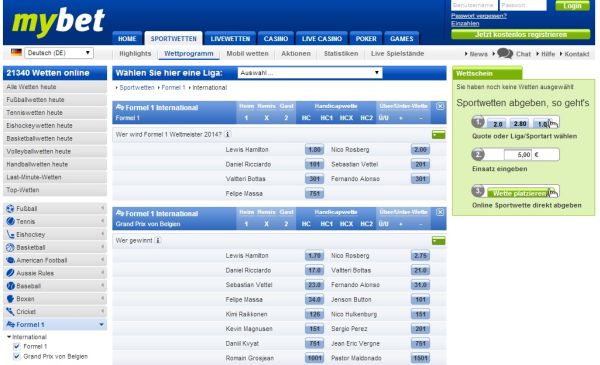600x365 pixels.
Task: Open the Statistiken submenu item
Action: (341, 54)
